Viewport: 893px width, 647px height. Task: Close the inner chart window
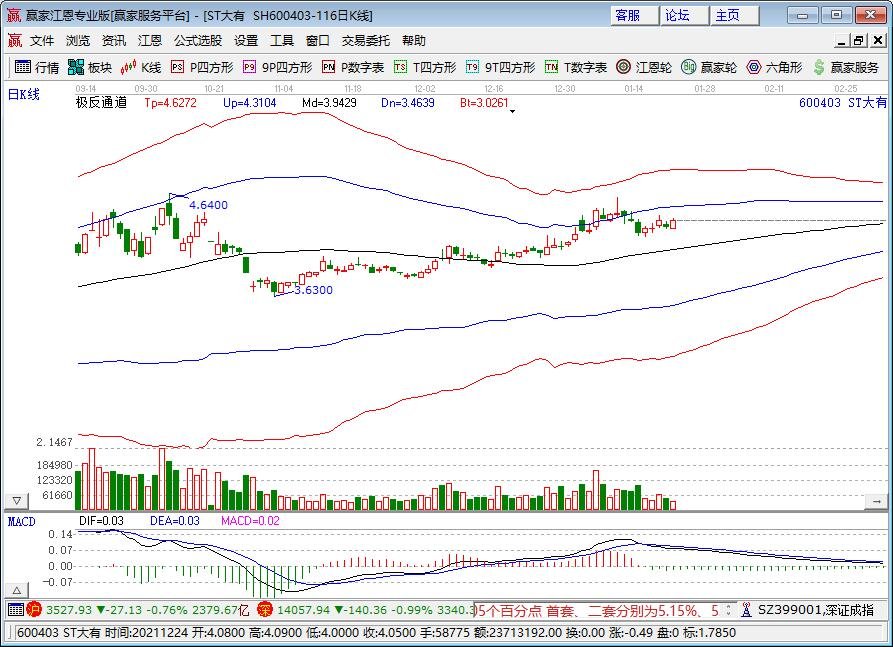pyautogui.click(x=878, y=40)
